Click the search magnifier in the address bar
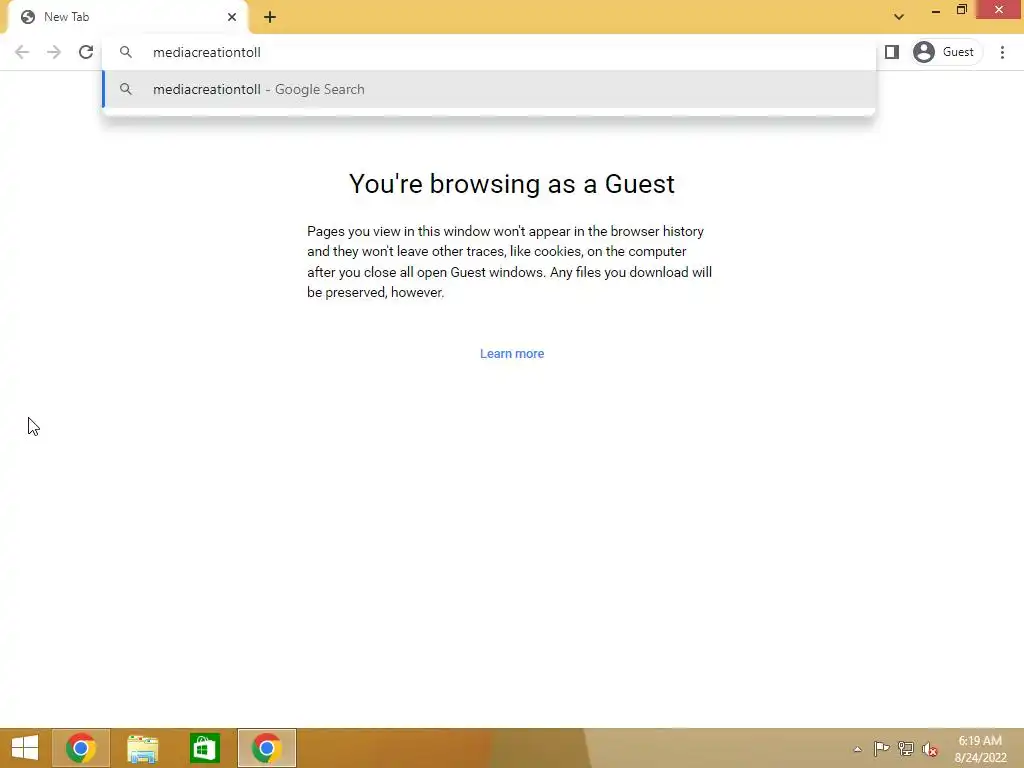Image resolution: width=1024 pixels, height=768 pixels. [x=126, y=52]
